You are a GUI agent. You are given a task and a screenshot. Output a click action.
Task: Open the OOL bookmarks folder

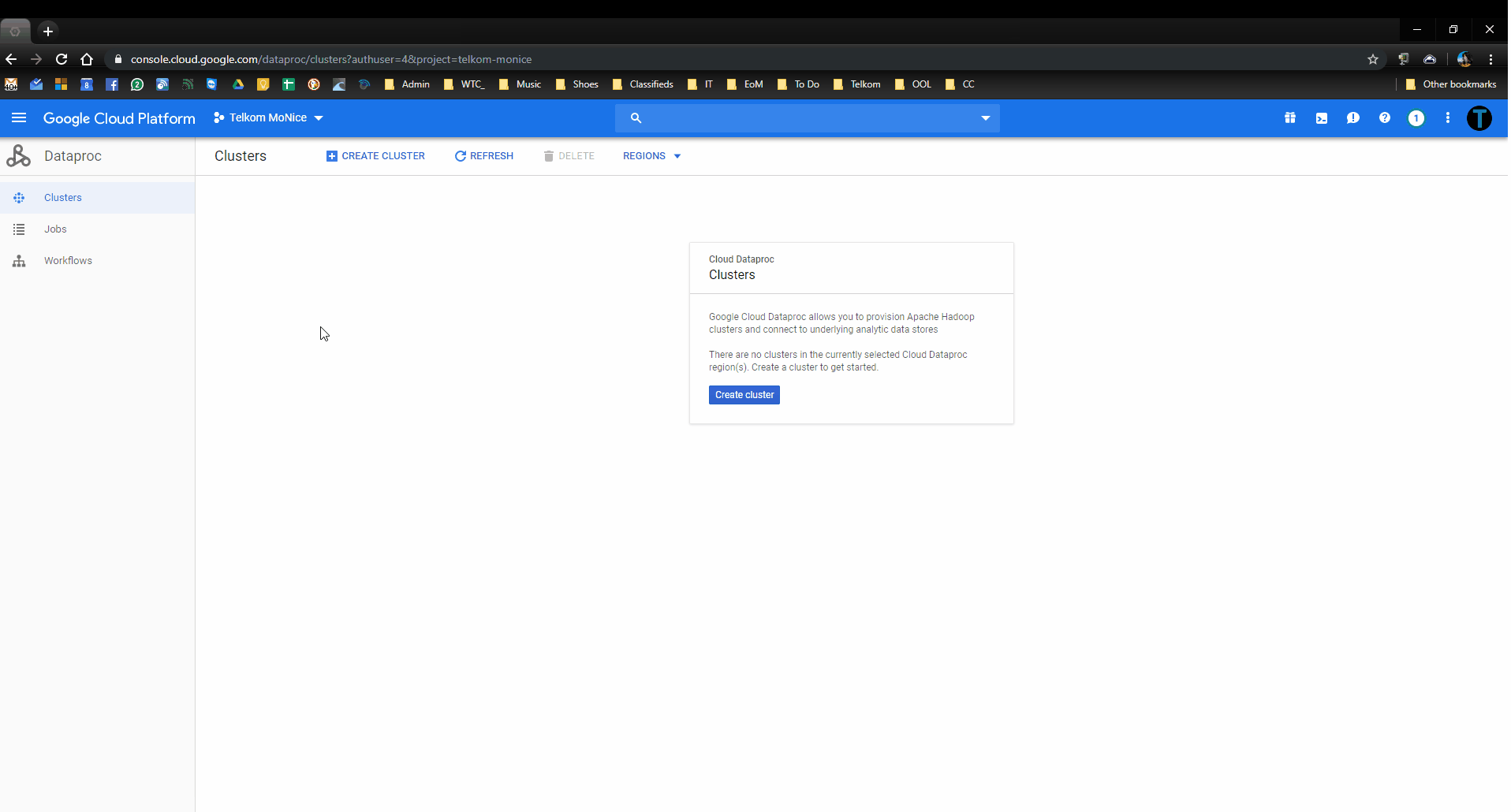coord(913,84)
